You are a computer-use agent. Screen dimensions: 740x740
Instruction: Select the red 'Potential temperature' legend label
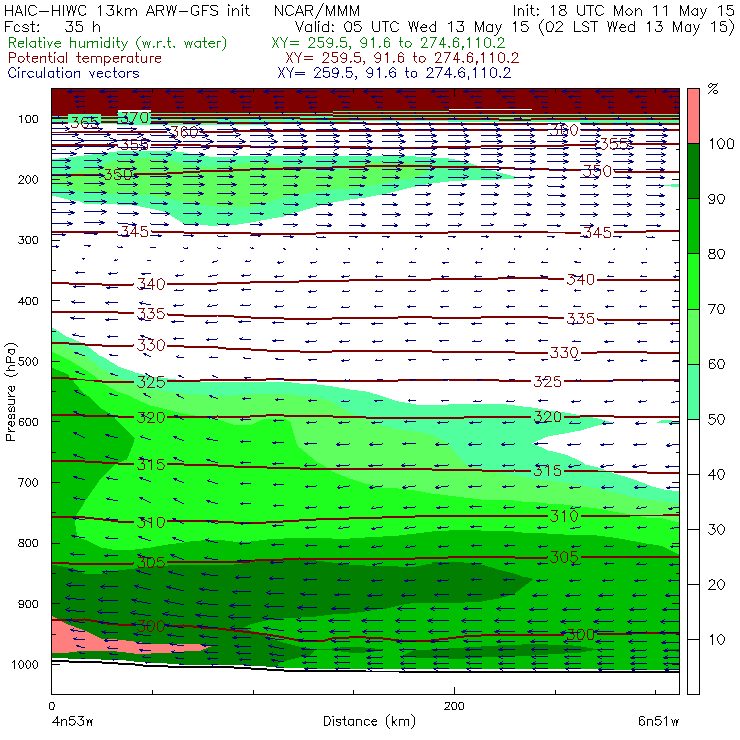85,58
